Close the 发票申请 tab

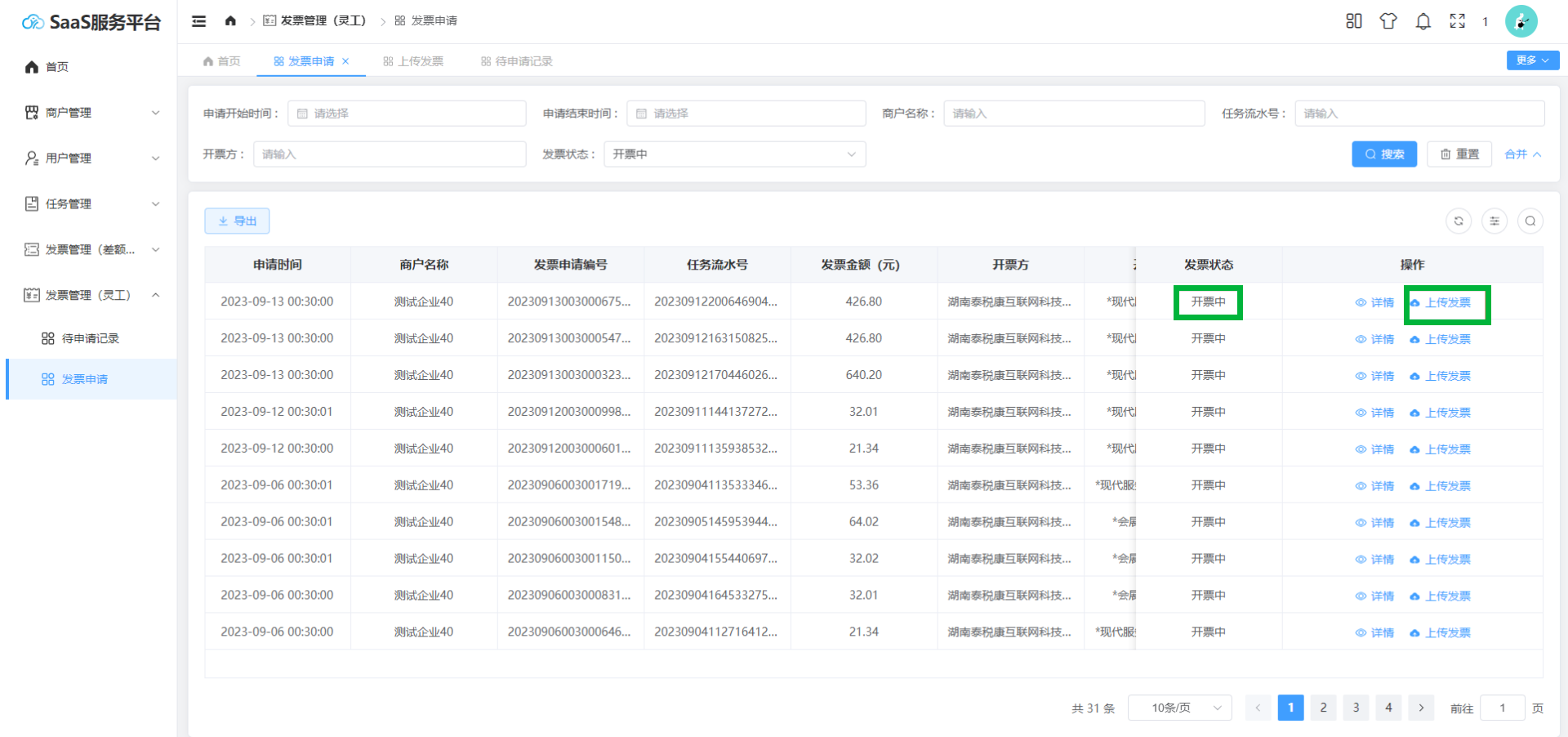(x=345, y=61)
